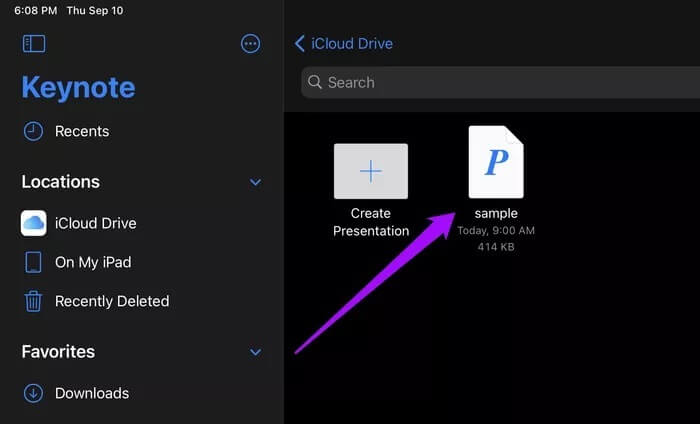Open the Recently Deleted trash icon
This screenshot has width=700, height=424.
(x=33, y=301)
